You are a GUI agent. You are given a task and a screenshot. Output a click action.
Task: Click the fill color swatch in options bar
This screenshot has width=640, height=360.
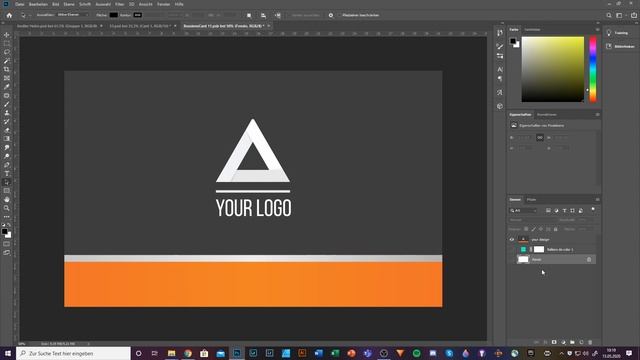(113, 15)
